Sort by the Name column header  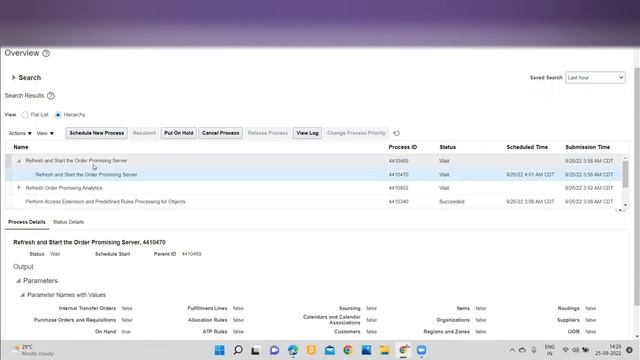tap(21, 147)
